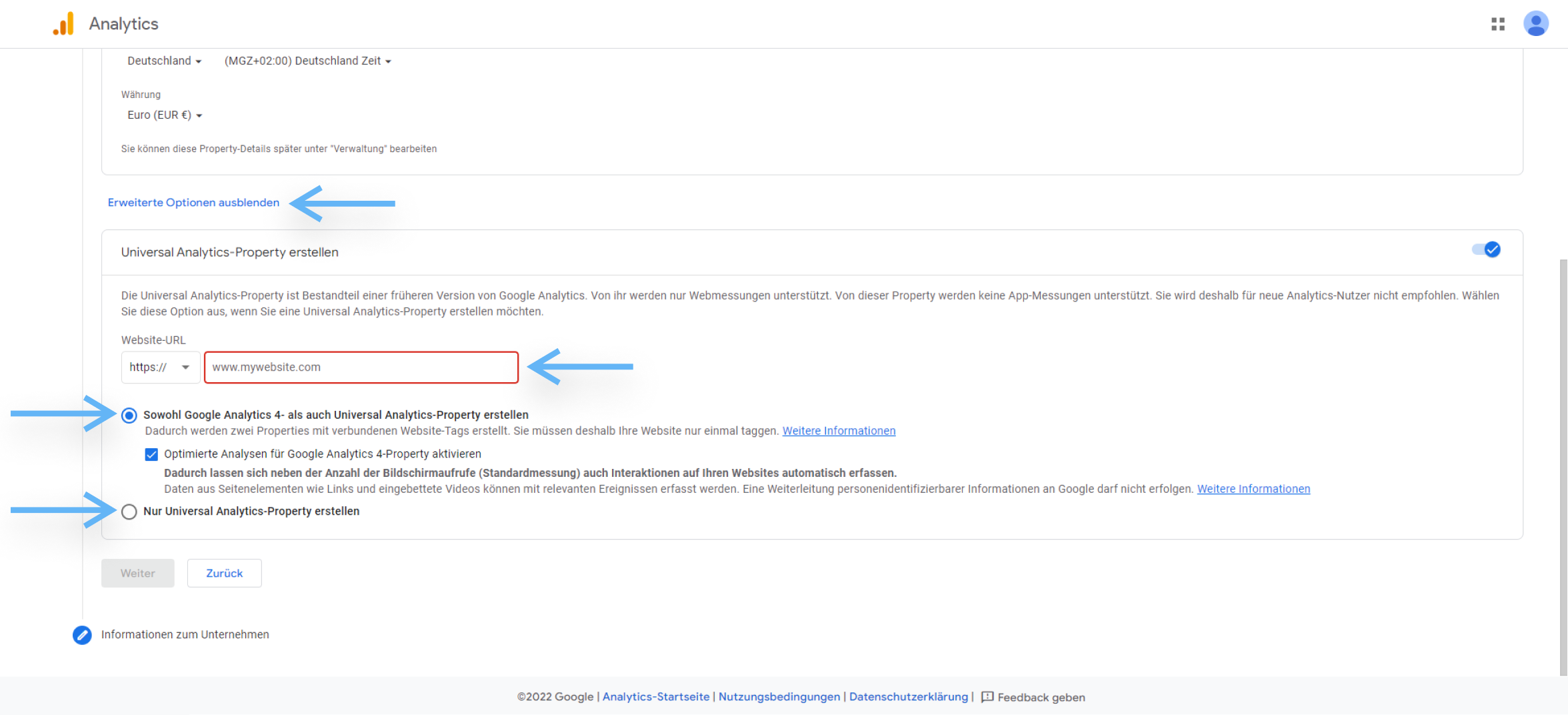1568x715 pixels.
Task: Select 'Nur Universal Analytics-Property erstellen' radio
Action: (x=129, y=512)
